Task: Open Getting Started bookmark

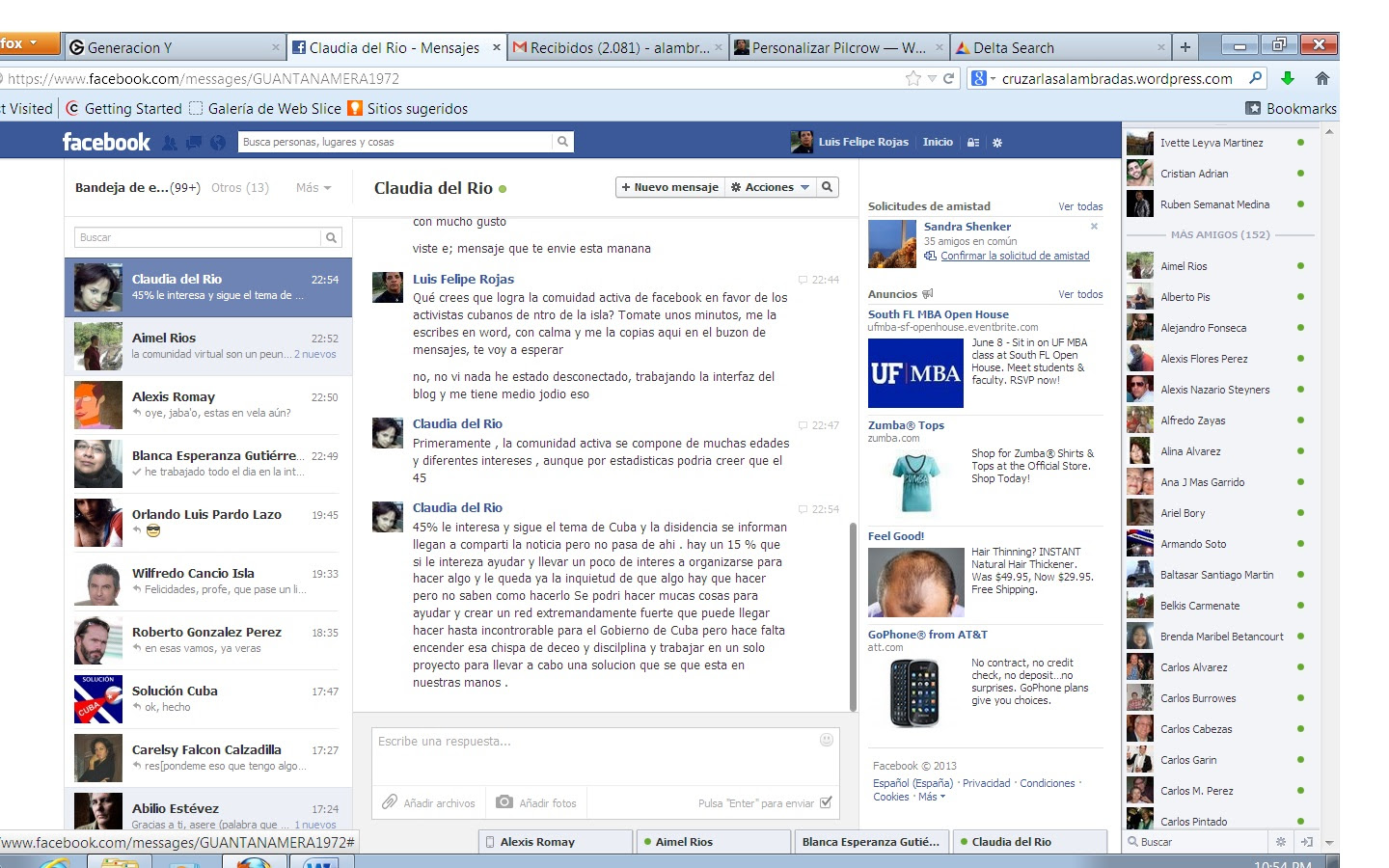Action: [x=124, y=108]
